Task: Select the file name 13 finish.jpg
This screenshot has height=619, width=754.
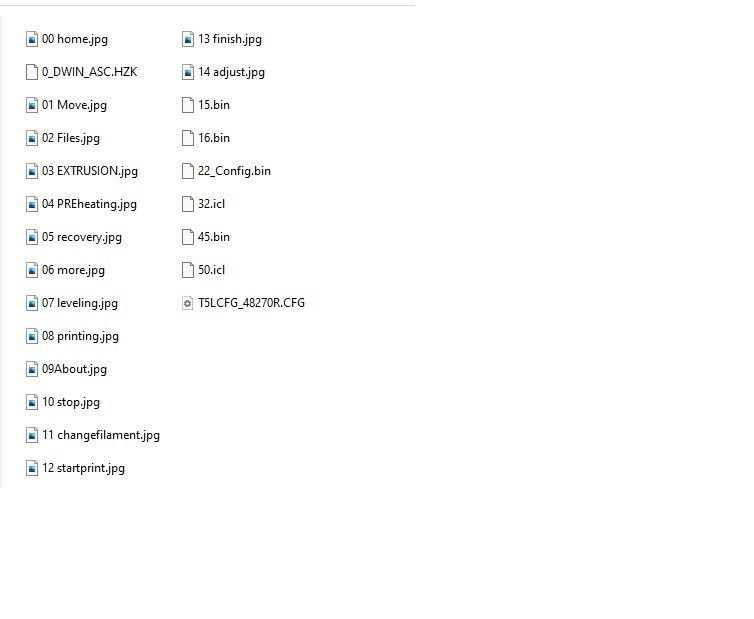Action: pyautogui.click(x=230, y=39)
